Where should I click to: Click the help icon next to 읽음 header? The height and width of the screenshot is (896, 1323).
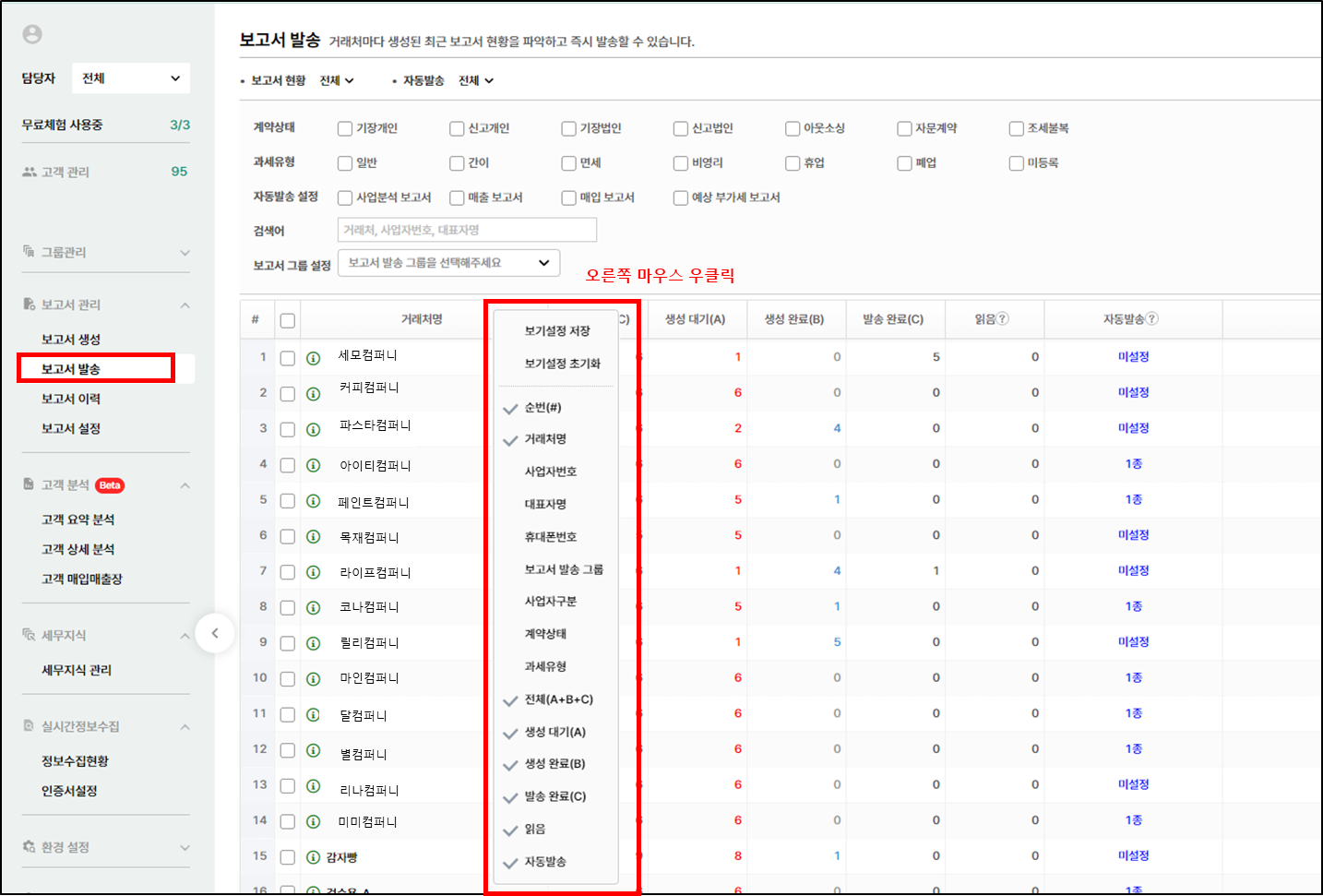tap(1003, 319)
